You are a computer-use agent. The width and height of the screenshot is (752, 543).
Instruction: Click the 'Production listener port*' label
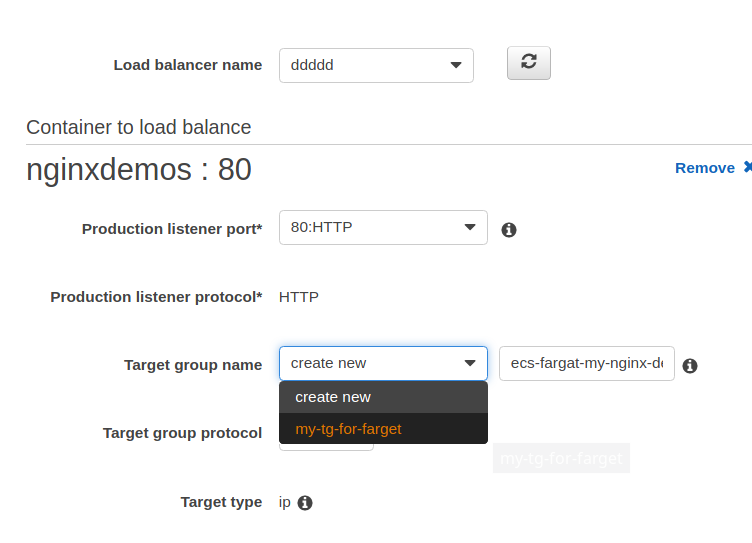pyautogui.click(x=172, y=229)
